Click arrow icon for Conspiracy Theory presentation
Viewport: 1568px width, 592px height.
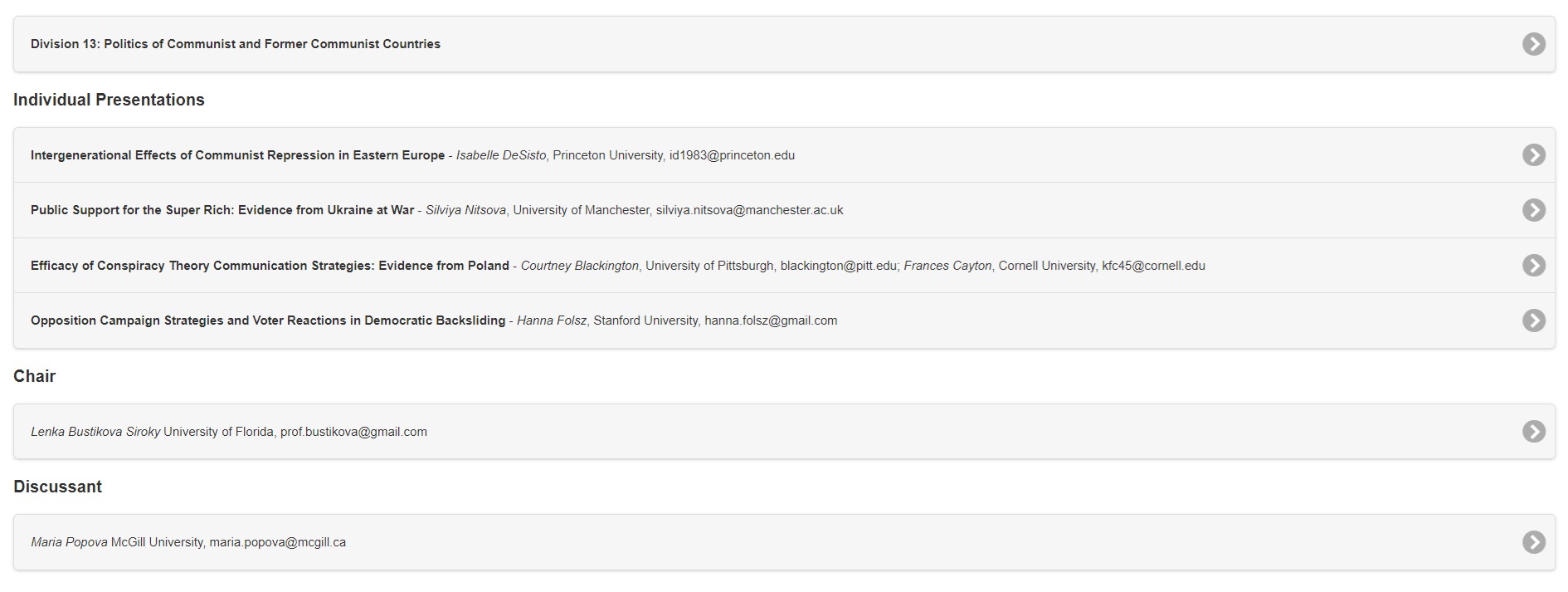(x=1533, y=266)
